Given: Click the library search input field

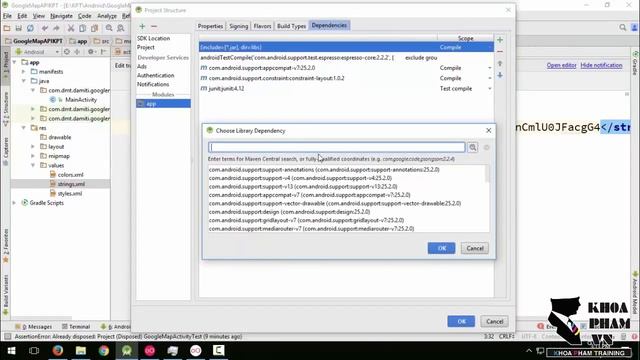Looking at the screenshot, I should [337, 147].
